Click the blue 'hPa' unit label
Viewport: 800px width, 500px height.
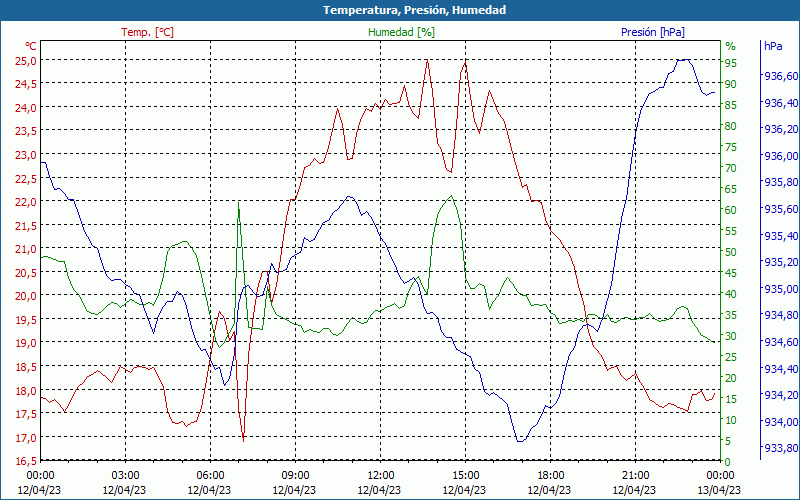coord(773,46)
